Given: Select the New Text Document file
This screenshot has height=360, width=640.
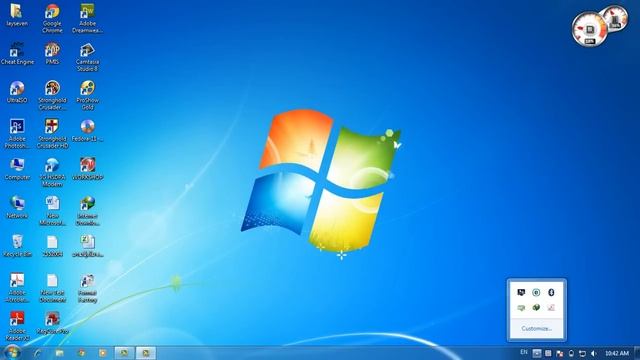Looking at the screenshot, I should pyautogui.click(x=52, y=288).
